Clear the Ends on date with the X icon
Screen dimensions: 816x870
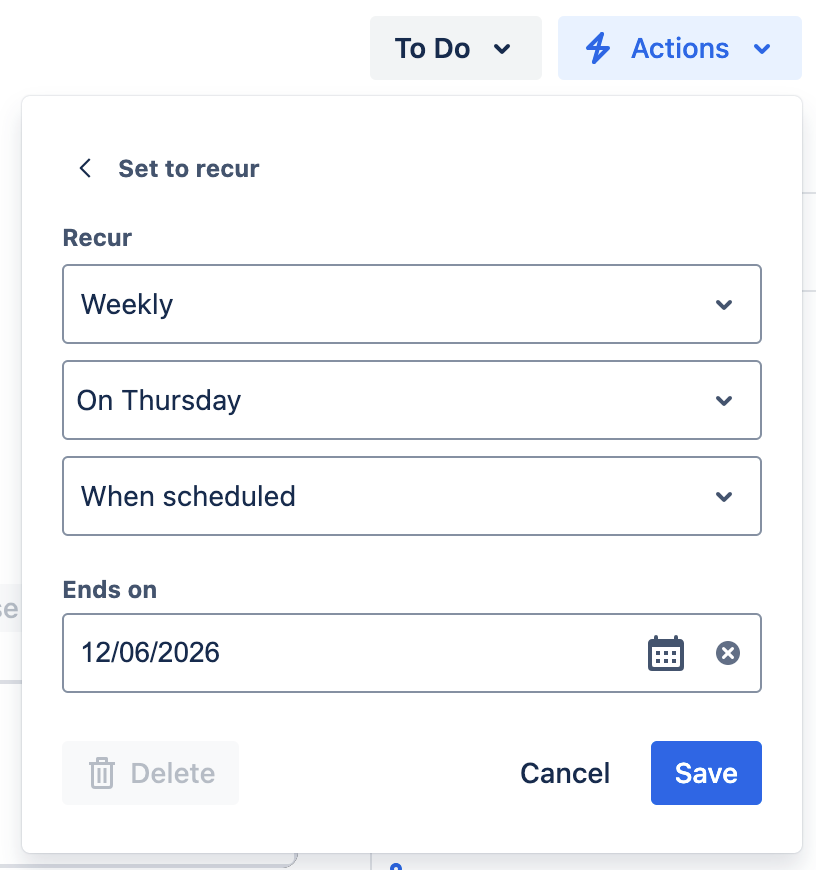coord(728,653)
